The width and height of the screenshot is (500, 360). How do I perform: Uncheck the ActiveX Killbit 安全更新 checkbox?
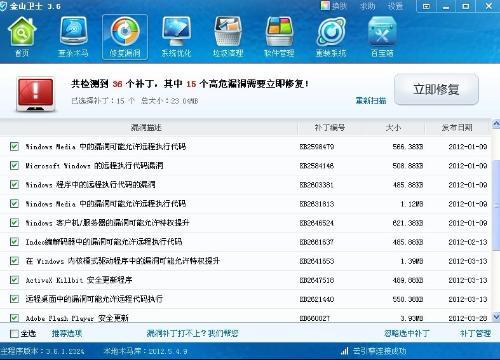point(14,279)
